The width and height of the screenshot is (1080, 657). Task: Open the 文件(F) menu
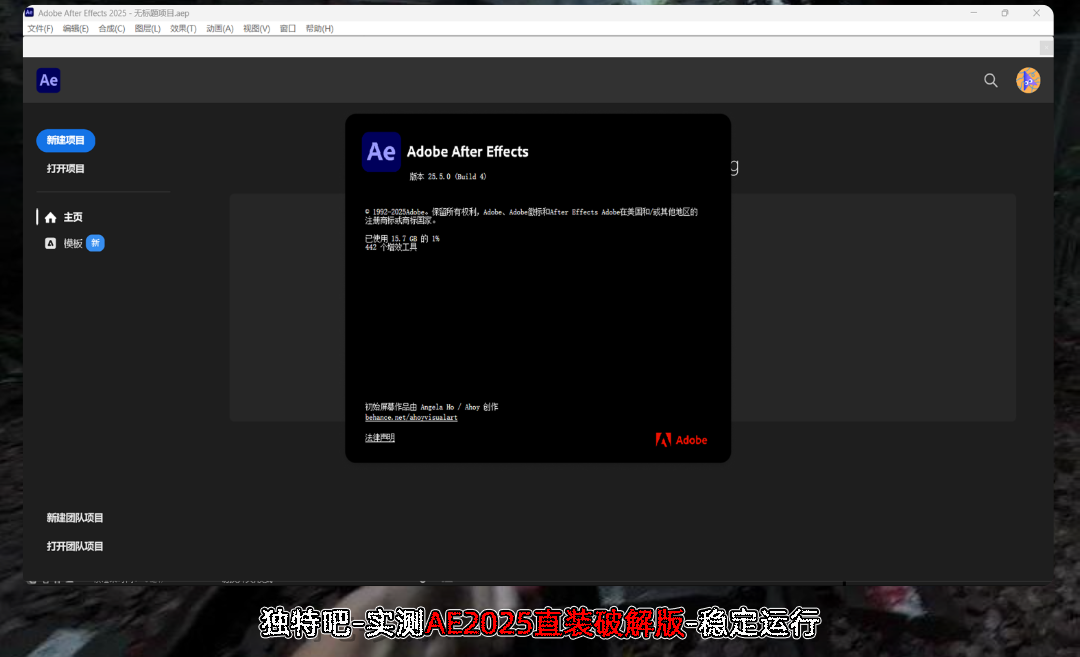coord(40,28)
